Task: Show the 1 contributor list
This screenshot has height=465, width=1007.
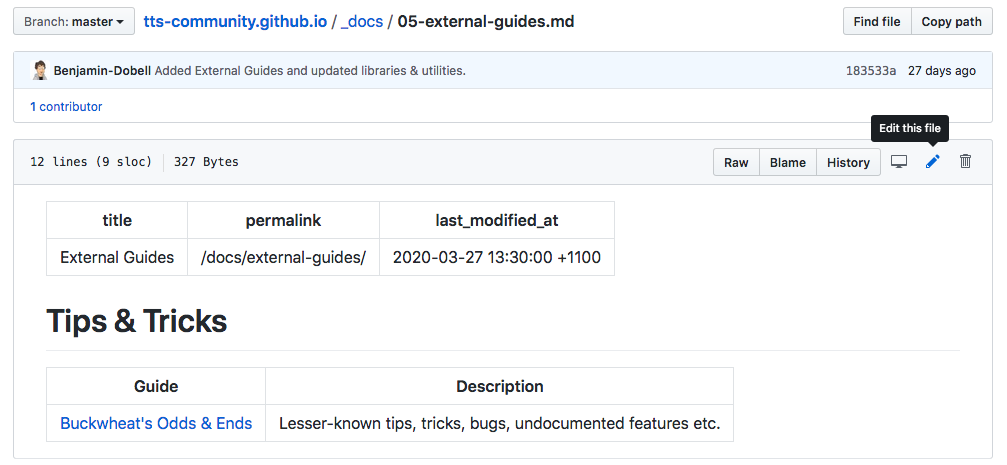Action: tap(66, 106)
